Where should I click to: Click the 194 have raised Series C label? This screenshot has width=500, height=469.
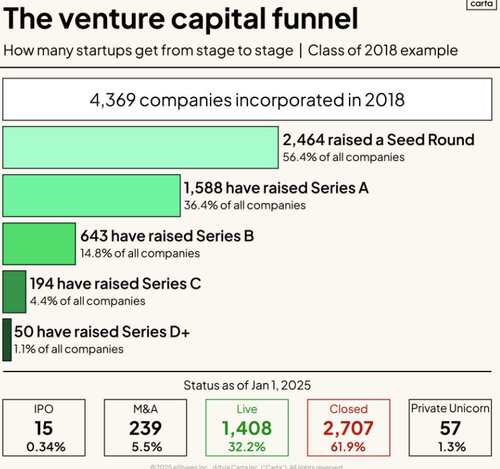click(115, 284)
